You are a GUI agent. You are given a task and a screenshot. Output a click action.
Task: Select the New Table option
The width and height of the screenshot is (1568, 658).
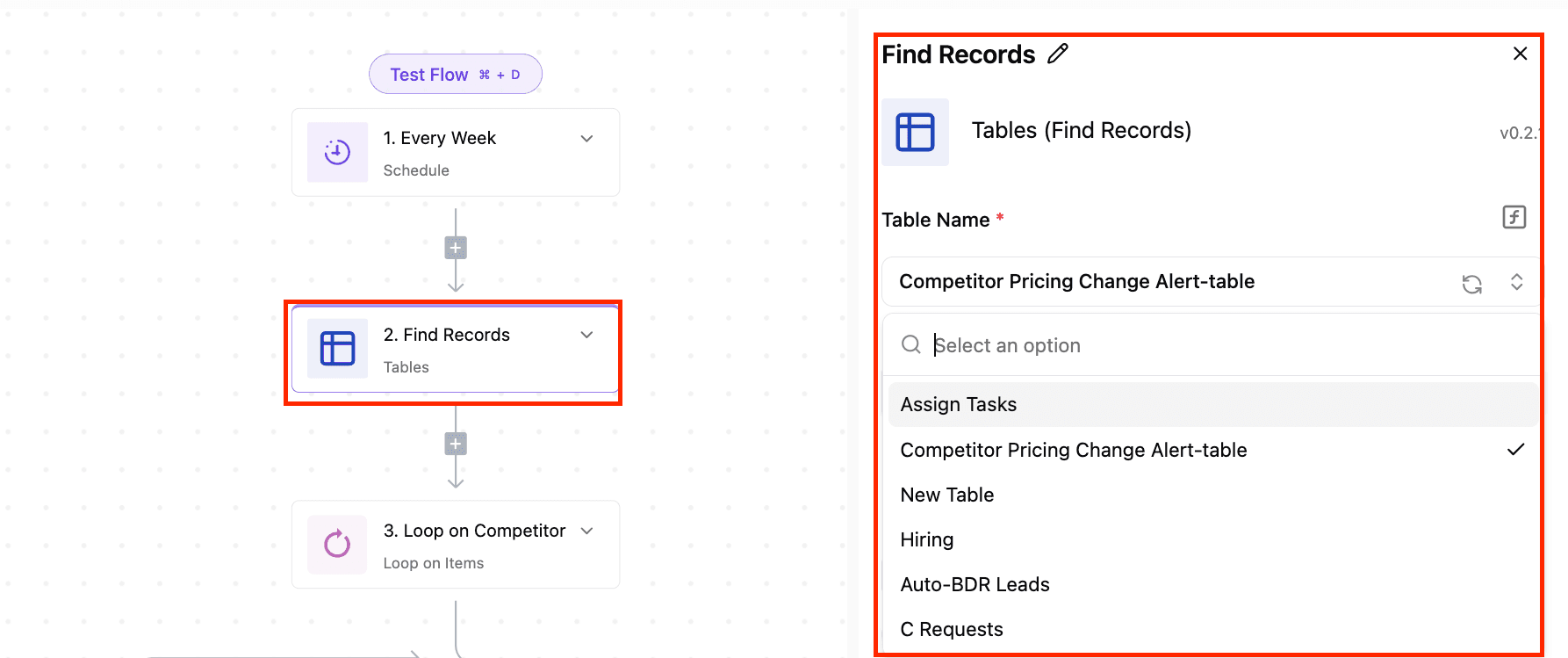coord(946,495)
